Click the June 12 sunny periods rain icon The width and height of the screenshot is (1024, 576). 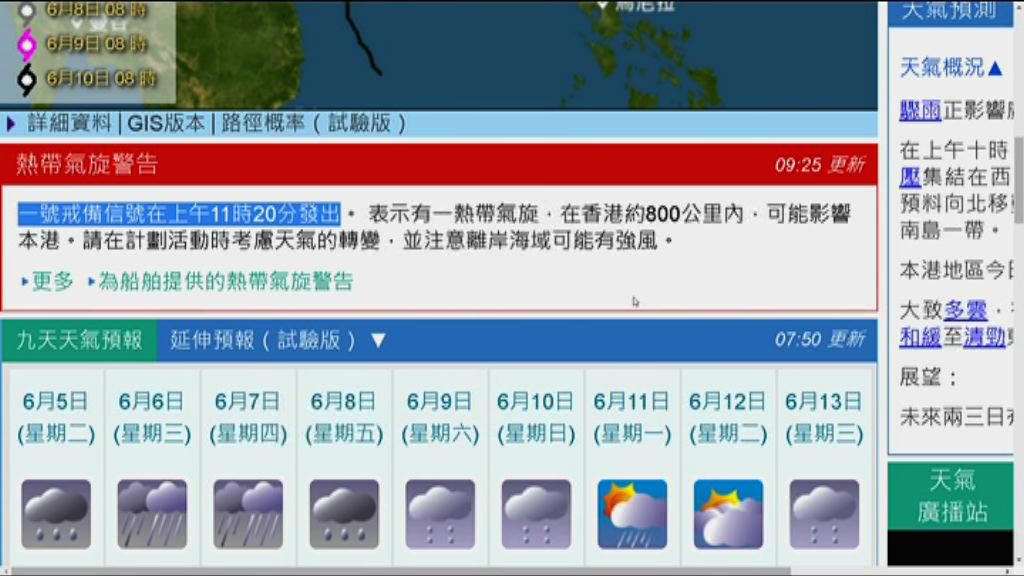click(727, 513)
